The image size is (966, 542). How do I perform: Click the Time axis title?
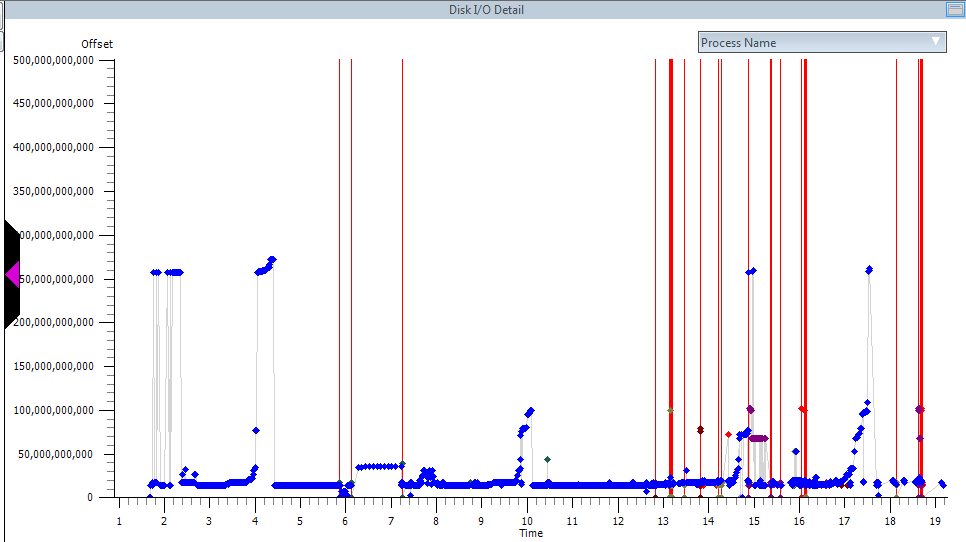click(531, 533)
